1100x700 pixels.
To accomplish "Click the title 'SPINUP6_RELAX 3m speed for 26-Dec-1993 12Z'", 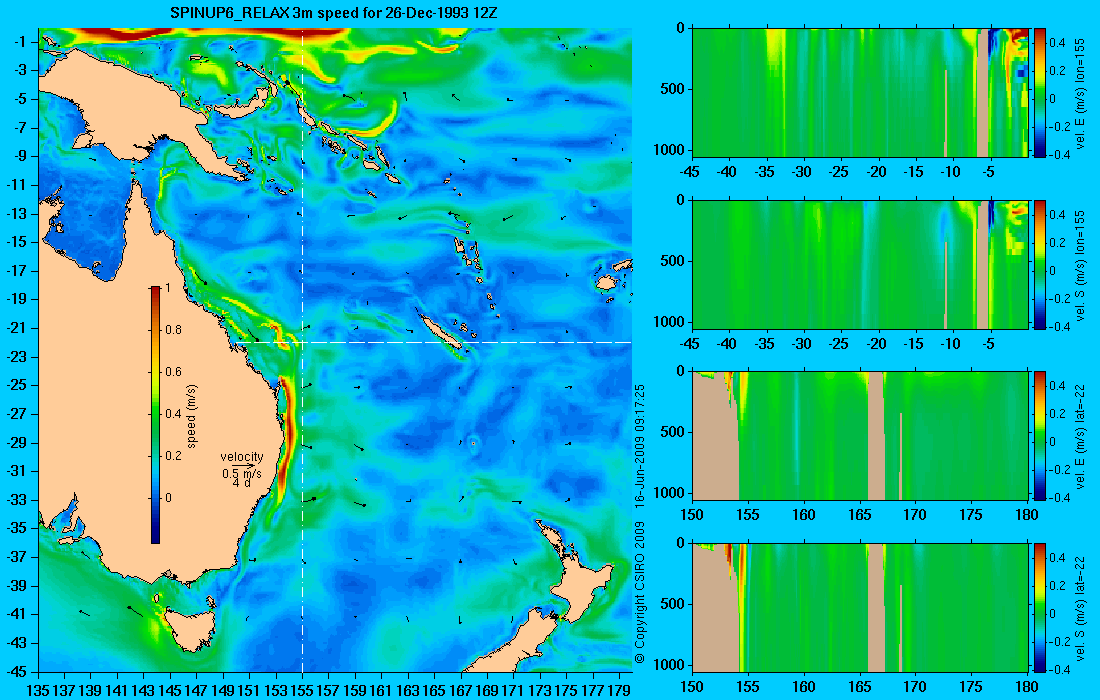I will [334, 13].
